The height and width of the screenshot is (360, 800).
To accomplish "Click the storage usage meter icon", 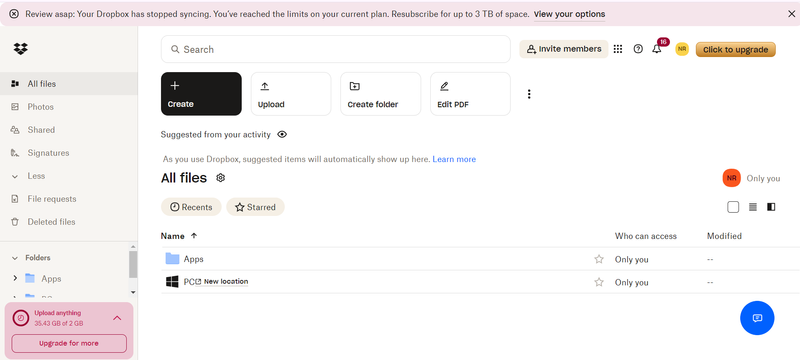I will pyautogui.click(x=21, y=318).
